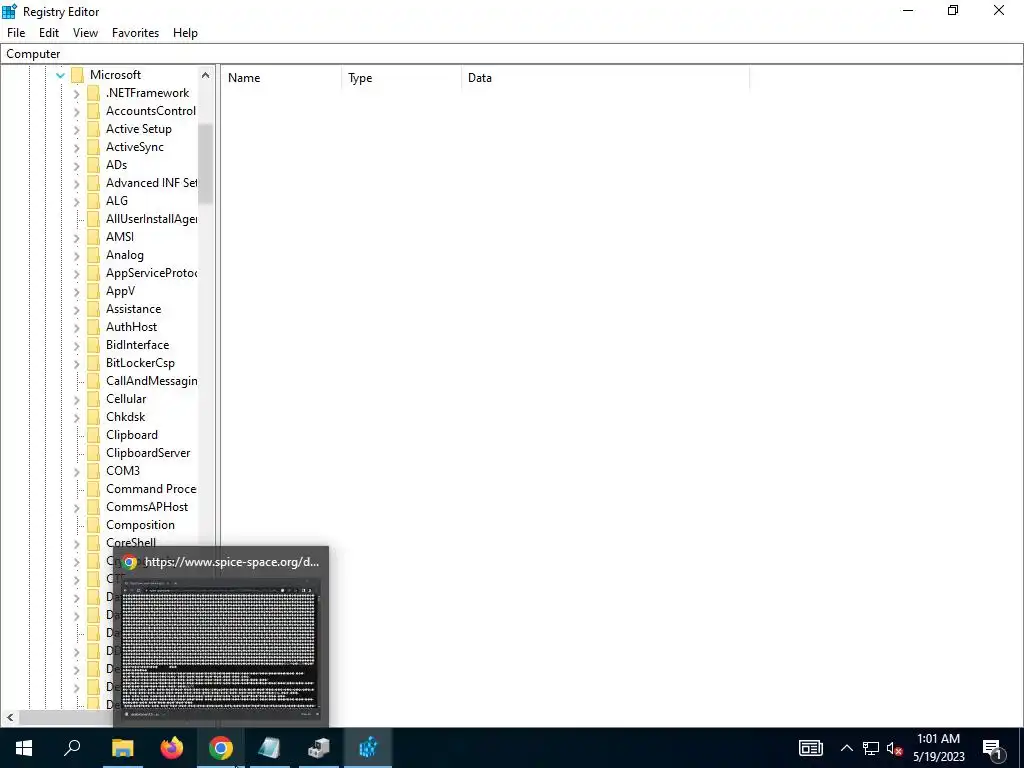Viewport: 1024px width, 768px height.
Task: Select the BidInterface folder icon
Action: 94,345
